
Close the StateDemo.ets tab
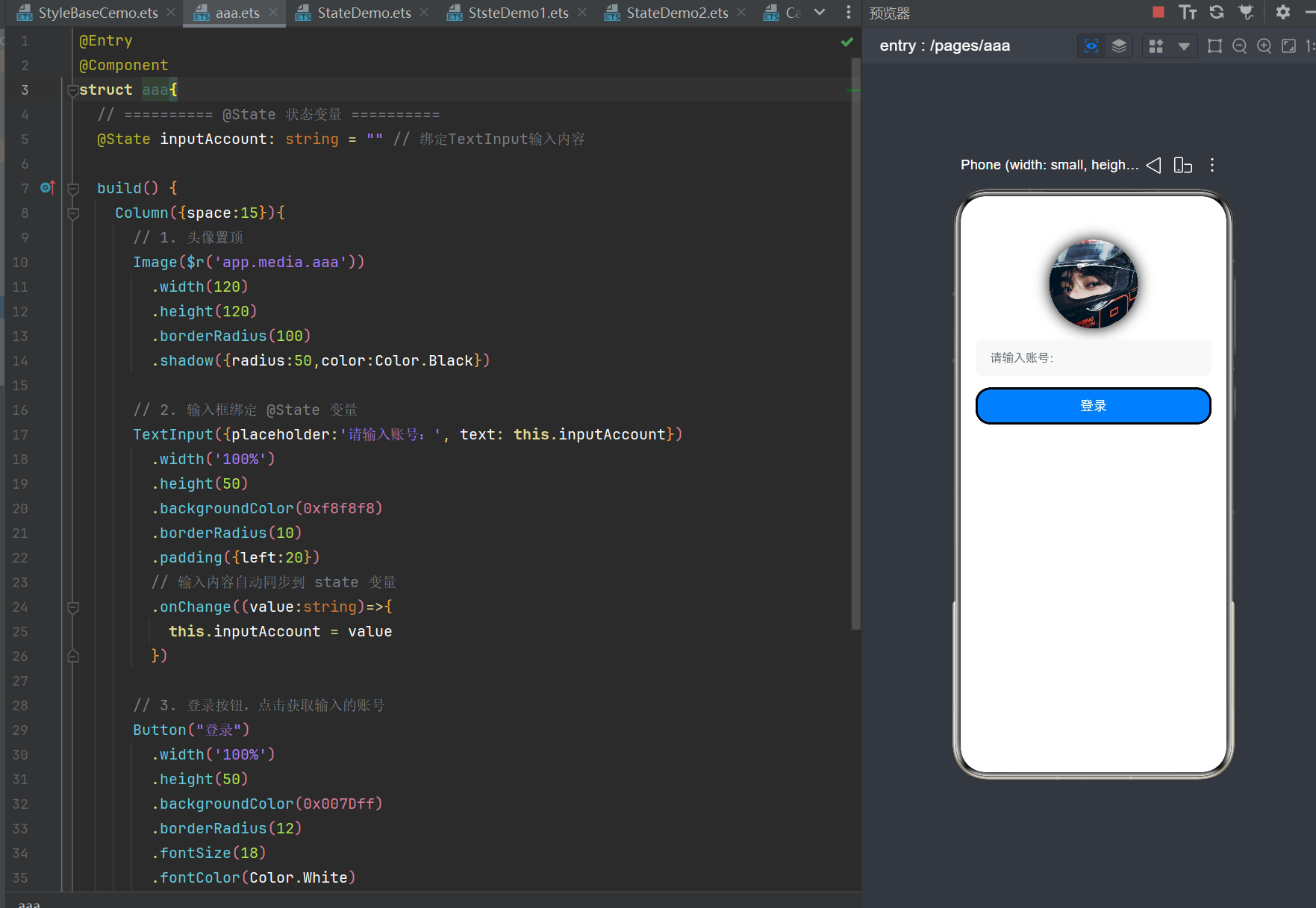click(424, 13)
